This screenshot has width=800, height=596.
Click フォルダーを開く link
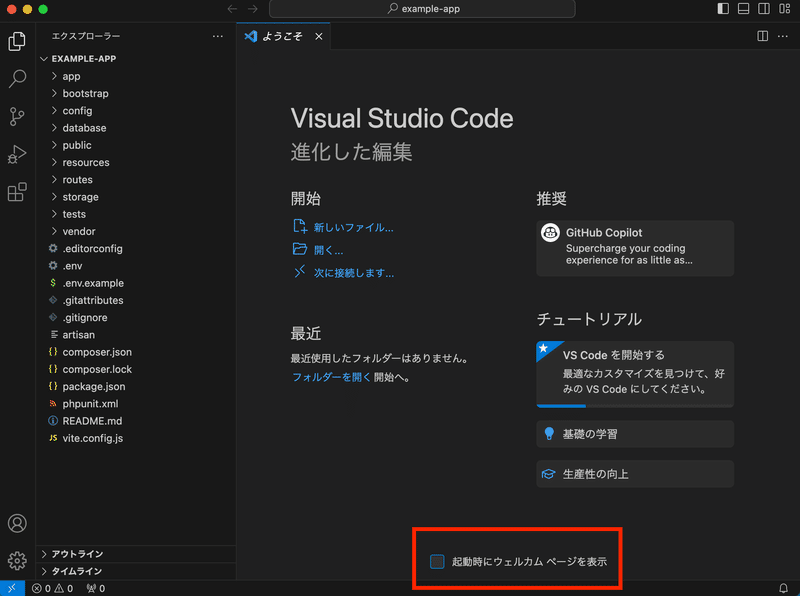tap(331, 377)
